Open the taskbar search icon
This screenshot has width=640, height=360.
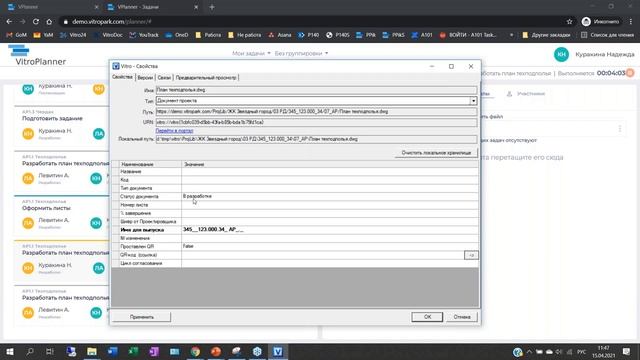tap(30, 351)
